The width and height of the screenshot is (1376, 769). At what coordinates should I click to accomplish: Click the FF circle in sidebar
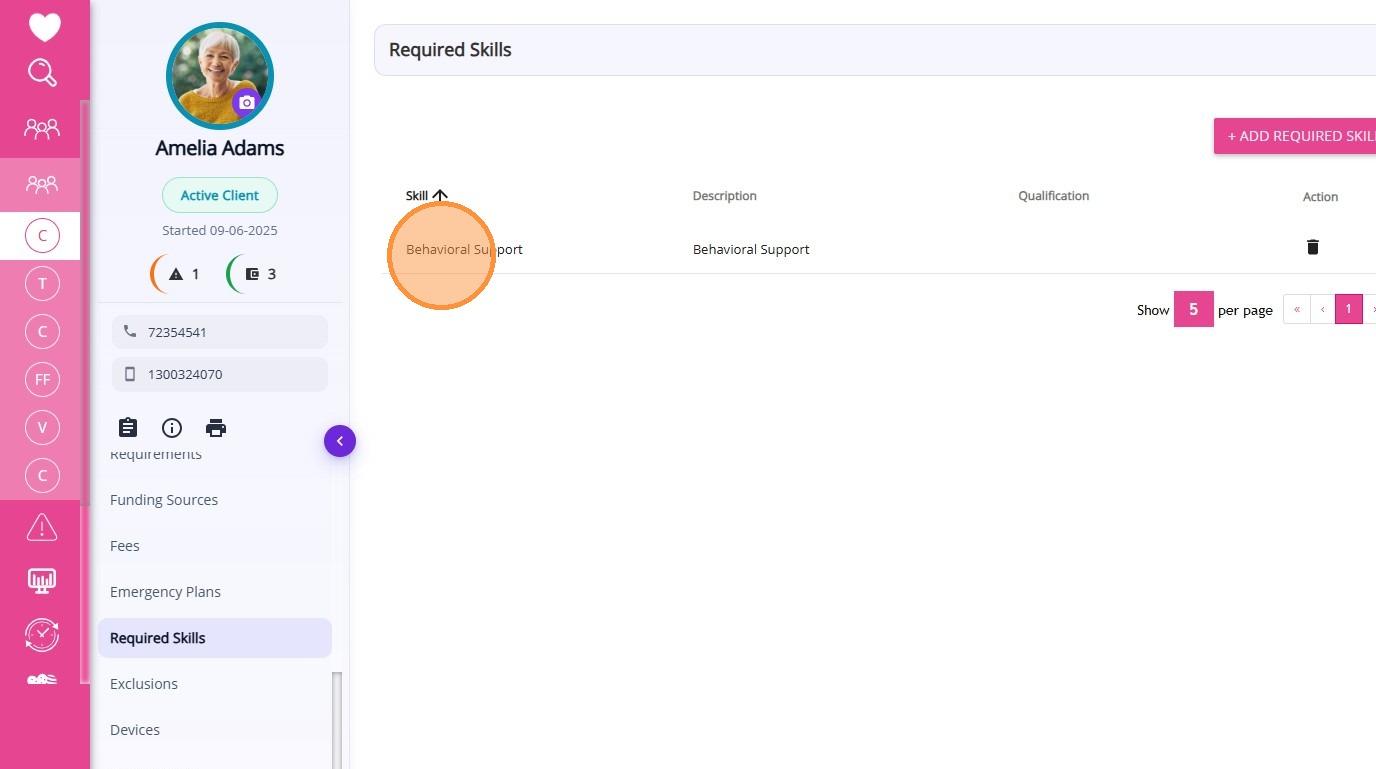[42, 380]
